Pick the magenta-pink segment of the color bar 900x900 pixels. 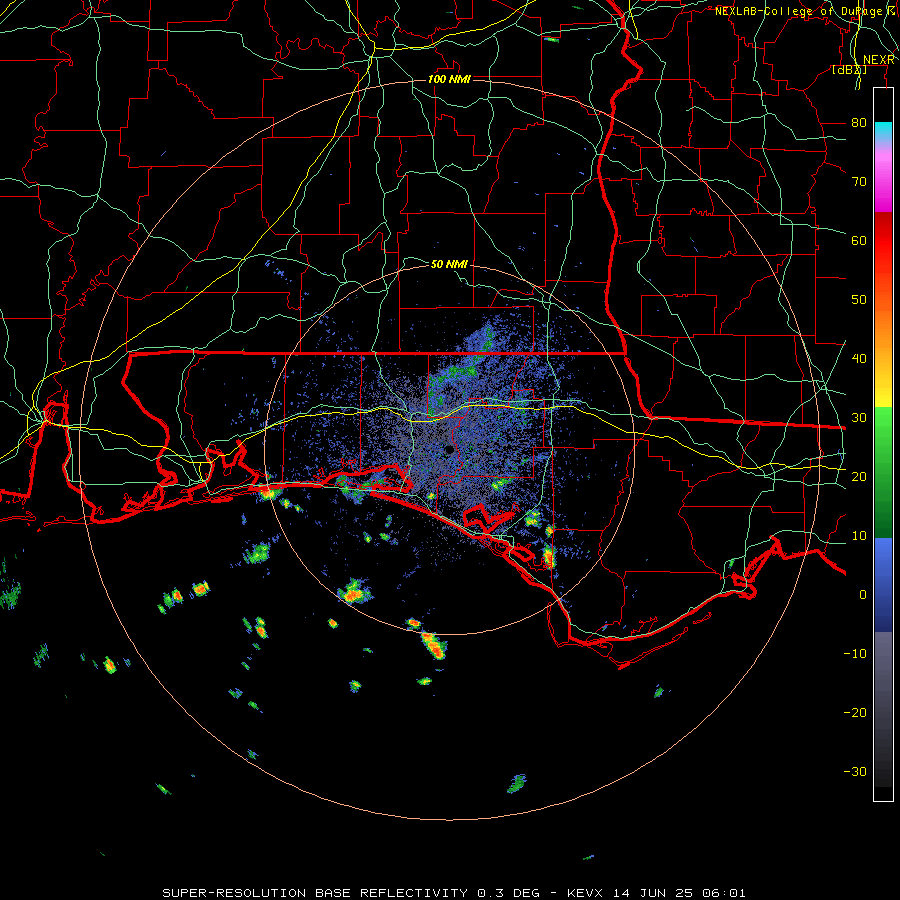pos(883,178)
